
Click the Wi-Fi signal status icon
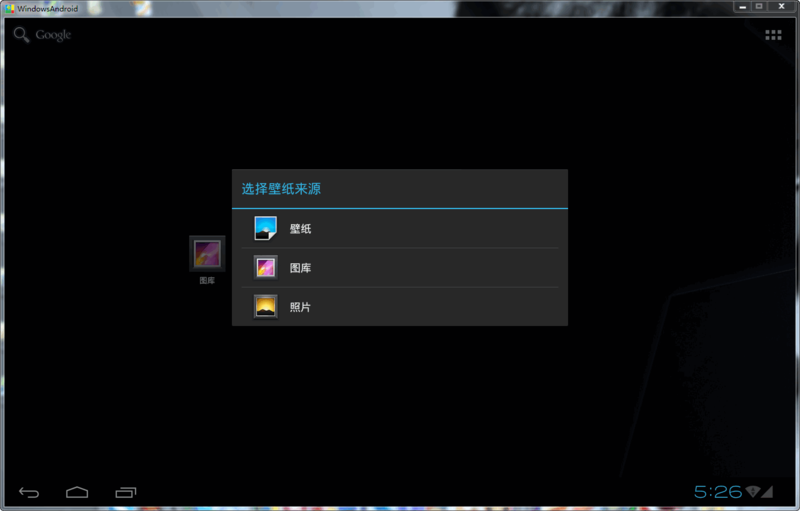[x=753, y=492]
